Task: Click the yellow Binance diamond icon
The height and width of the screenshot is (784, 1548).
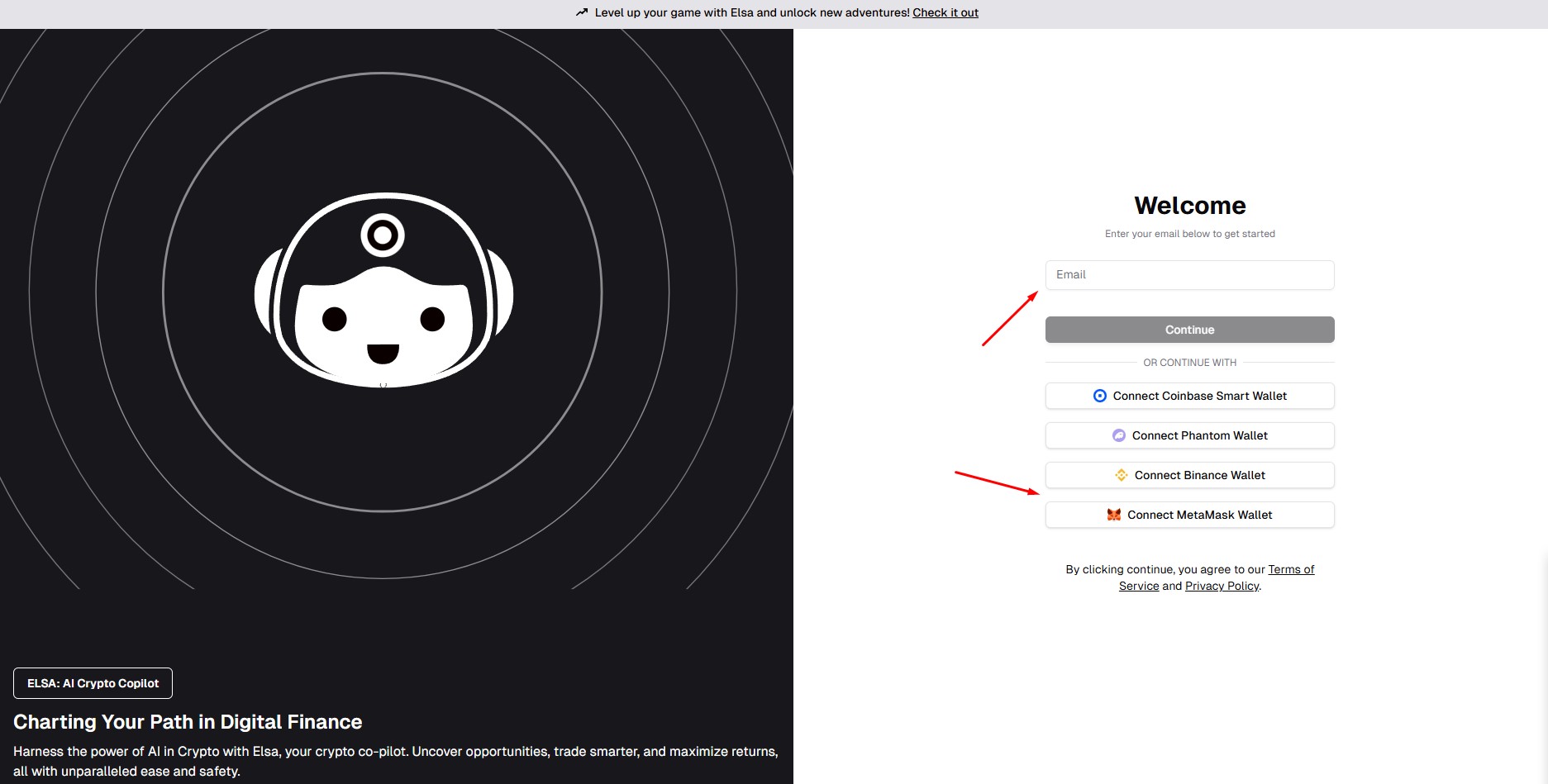Action: pyautogui.click(x=1122, y=475)
